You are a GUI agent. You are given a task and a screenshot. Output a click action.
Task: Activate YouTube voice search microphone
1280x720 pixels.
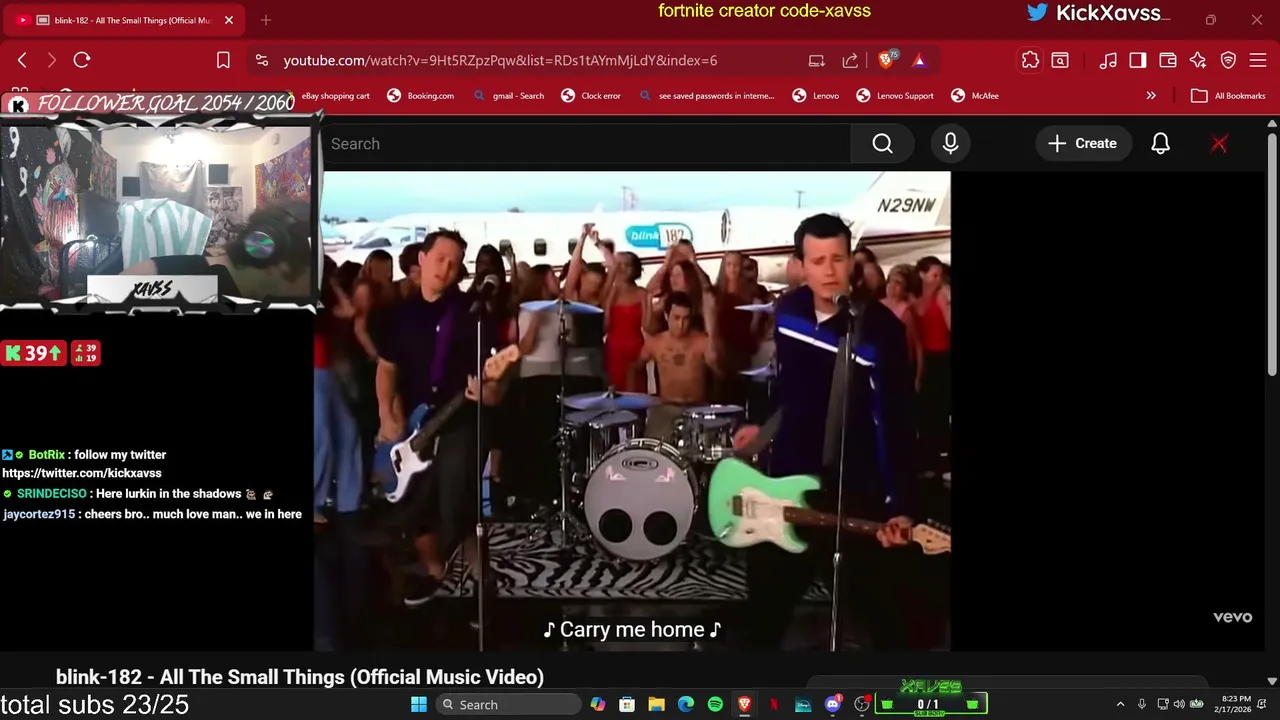pos(950,143)
